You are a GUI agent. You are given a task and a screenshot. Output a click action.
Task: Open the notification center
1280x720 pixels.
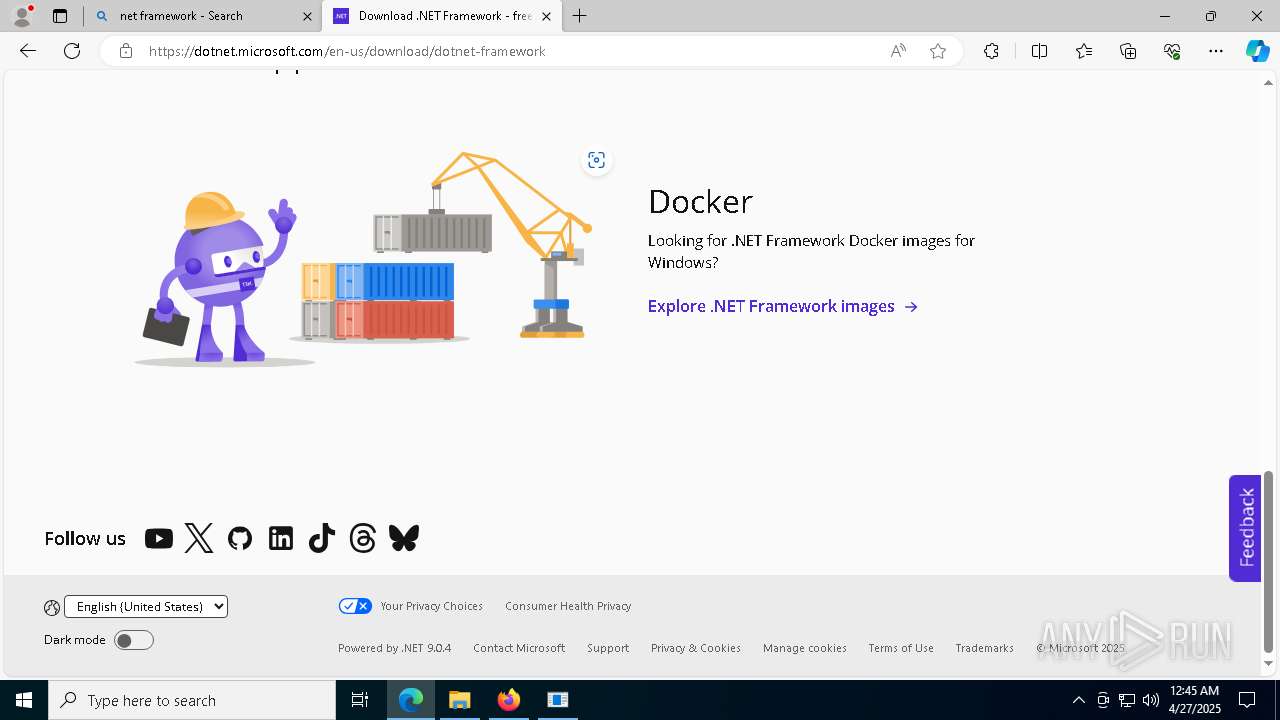(1247, 700)
